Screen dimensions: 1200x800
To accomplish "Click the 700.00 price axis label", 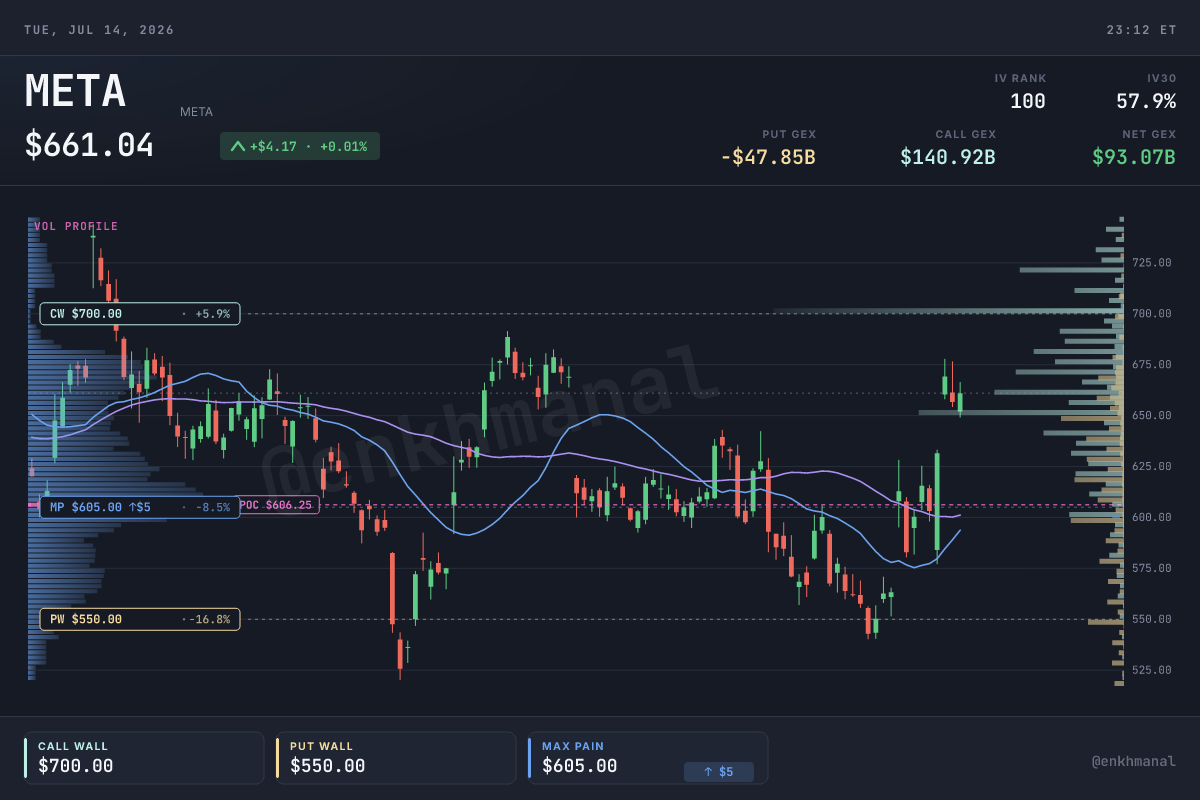I will [x=1152, y=314].
